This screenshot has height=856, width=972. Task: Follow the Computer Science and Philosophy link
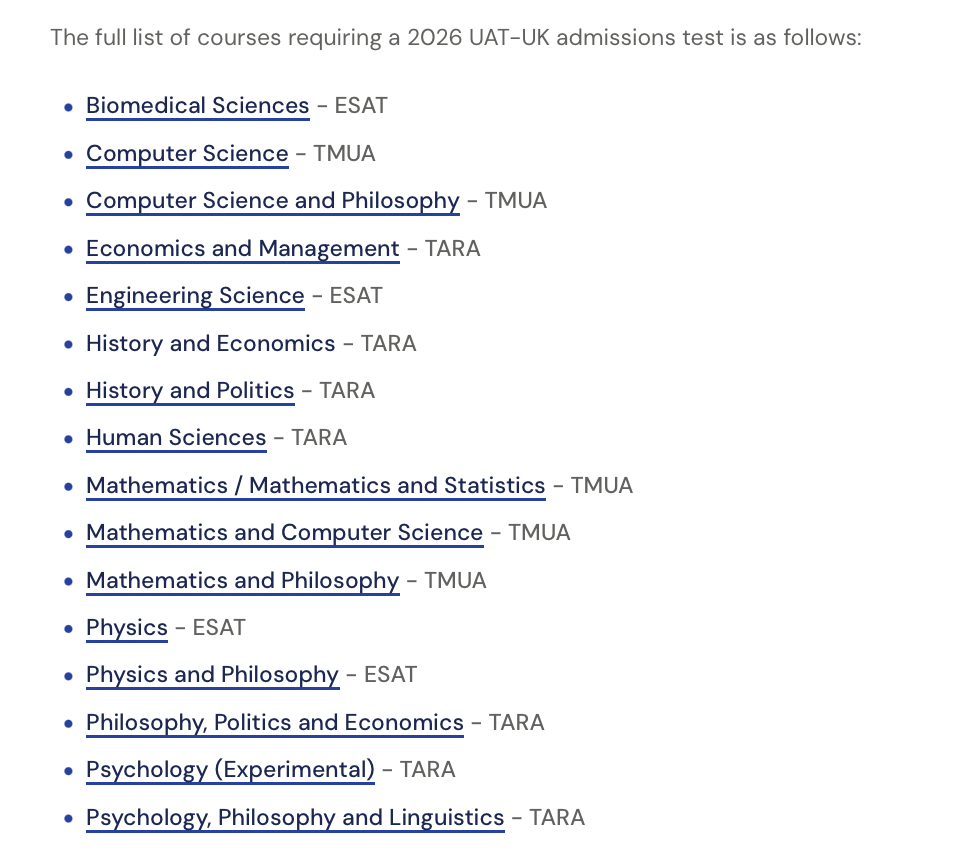(x=273, y=201)
